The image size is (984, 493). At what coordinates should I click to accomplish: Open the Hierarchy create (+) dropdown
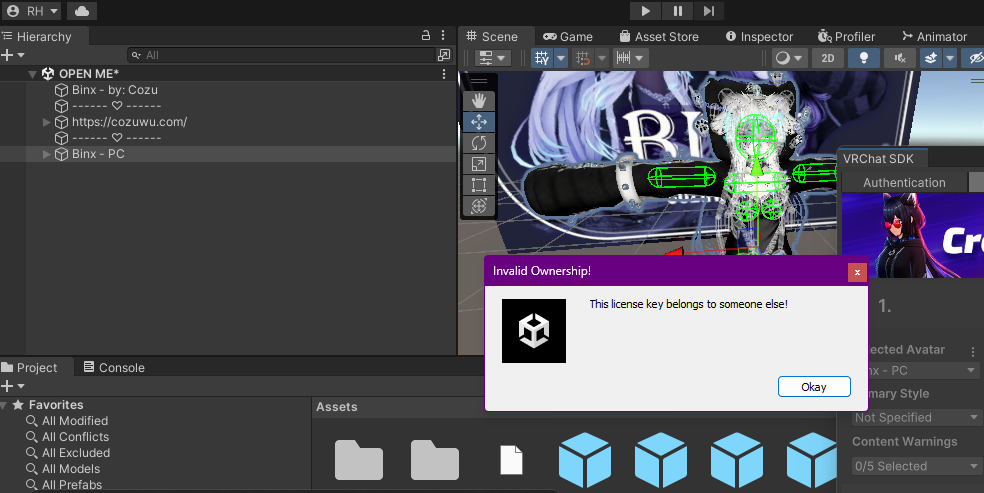[13, 55]
